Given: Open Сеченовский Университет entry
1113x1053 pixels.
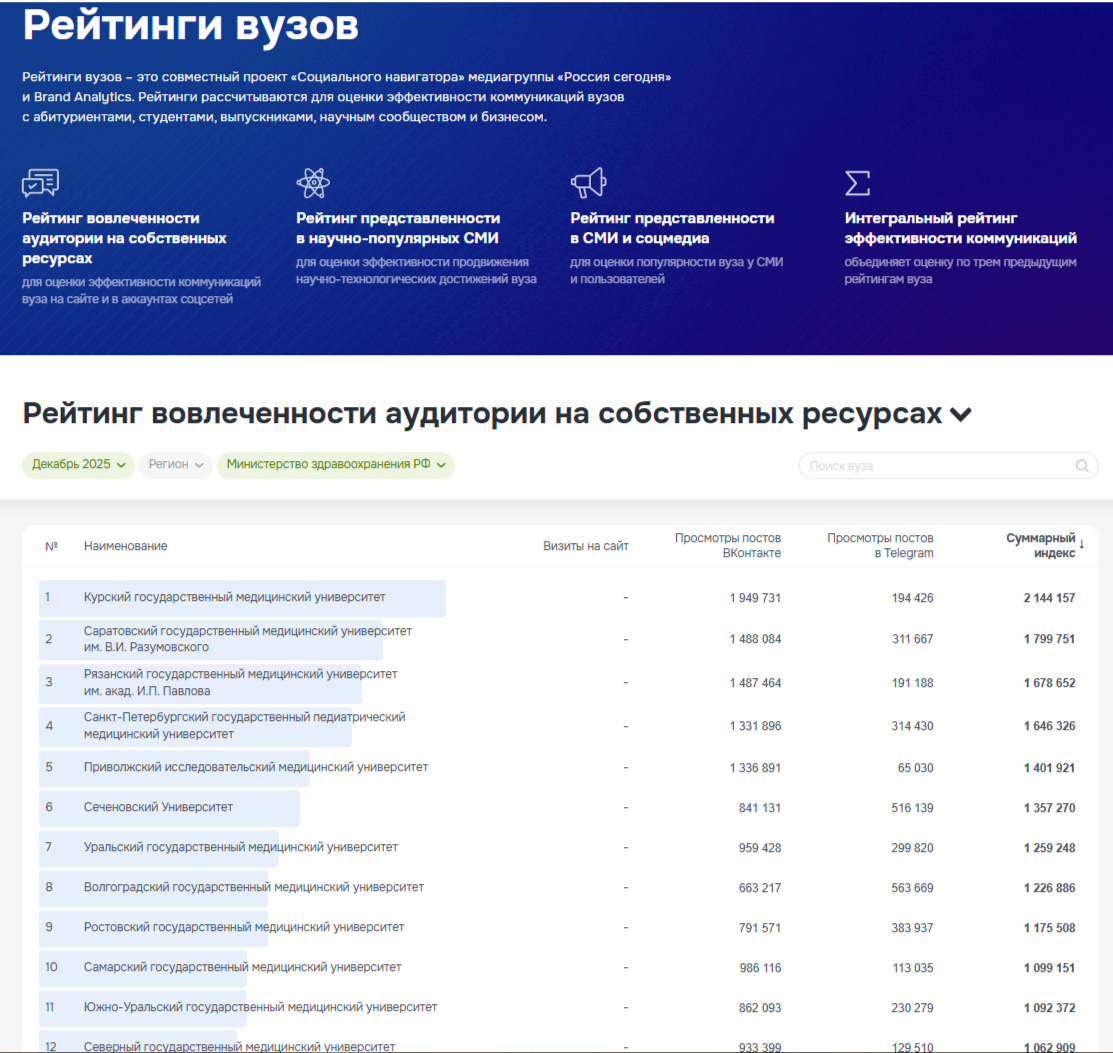Looking at the screenshot, I should 158,808.
